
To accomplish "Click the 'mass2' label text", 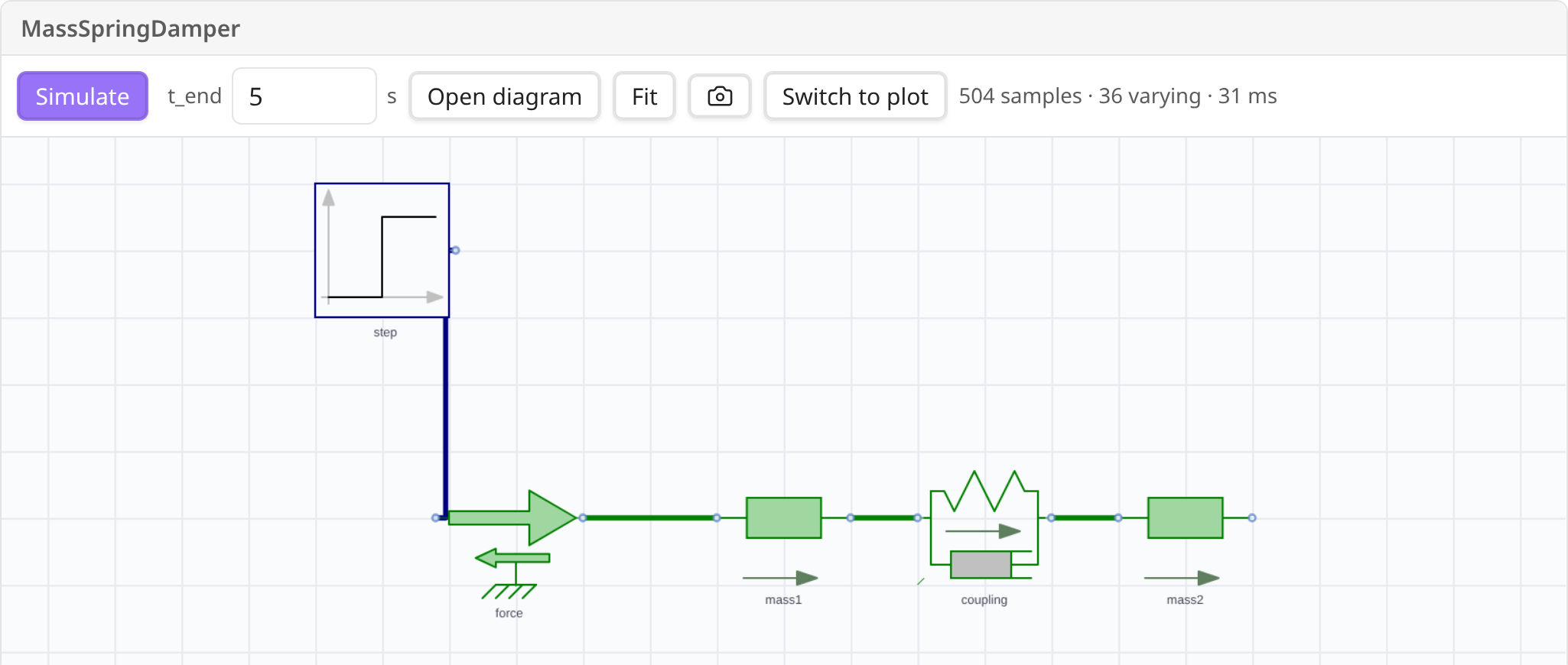I will point(1185,600).
